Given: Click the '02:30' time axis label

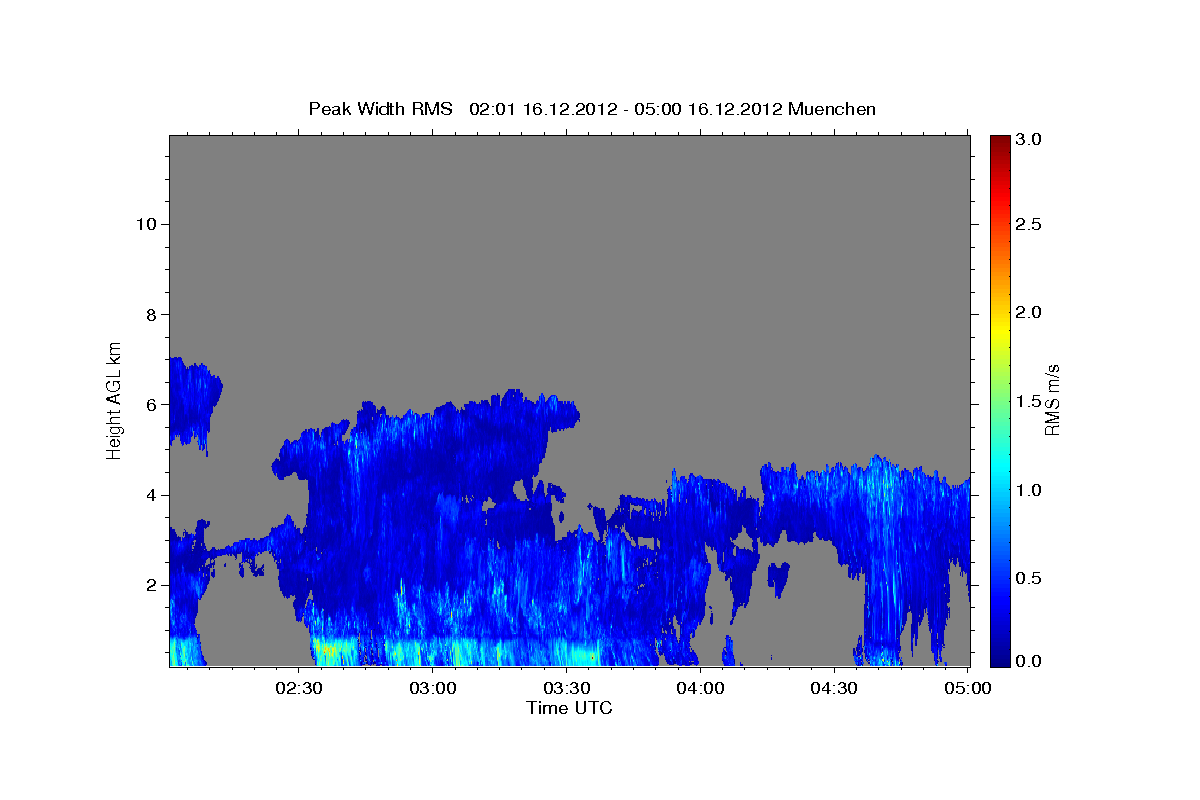Looking at the screenshot, I should tap(300, 688).
